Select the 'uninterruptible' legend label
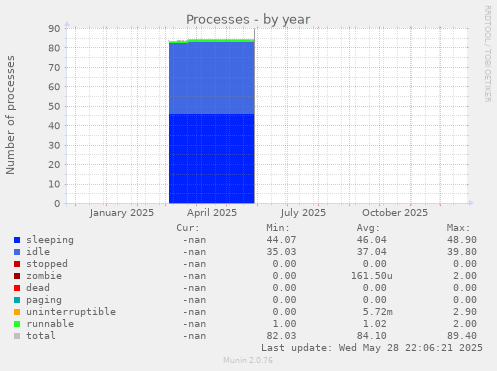This screenshot has height=371, width=497. [71, 312]
